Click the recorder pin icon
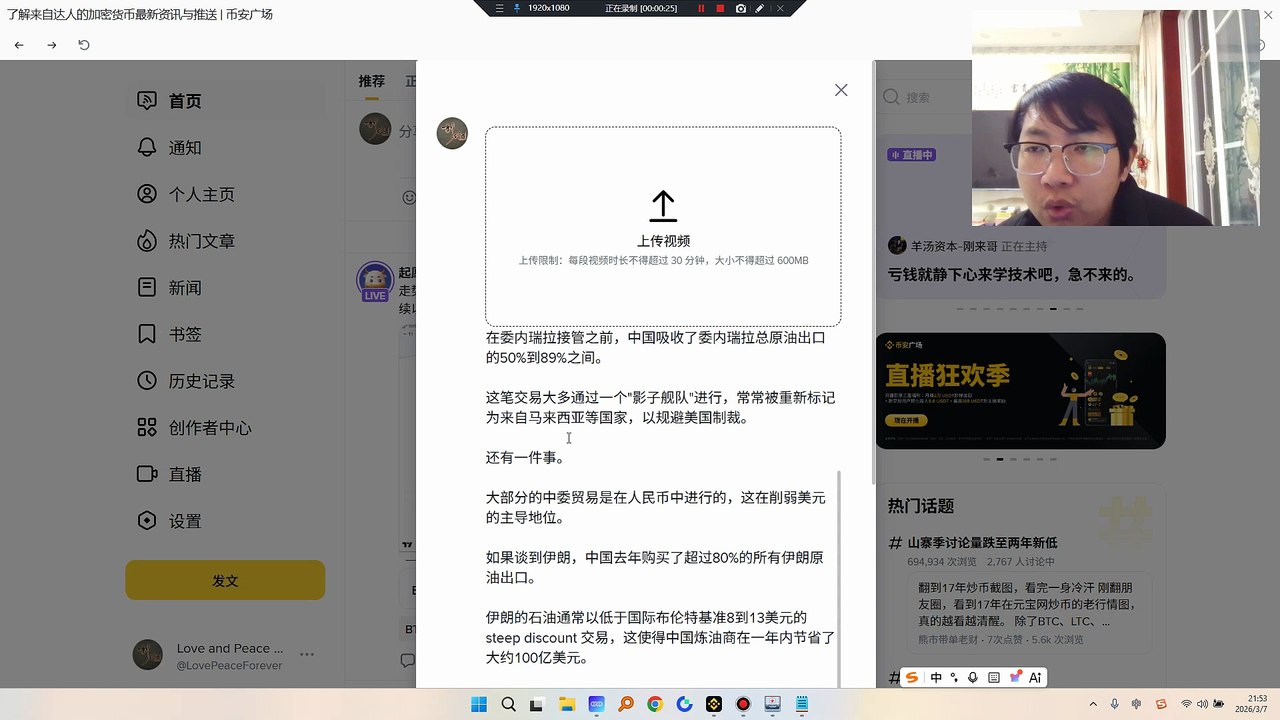Screen dimensions: 1280x720 pyautogui.click(x=517, y=8)
